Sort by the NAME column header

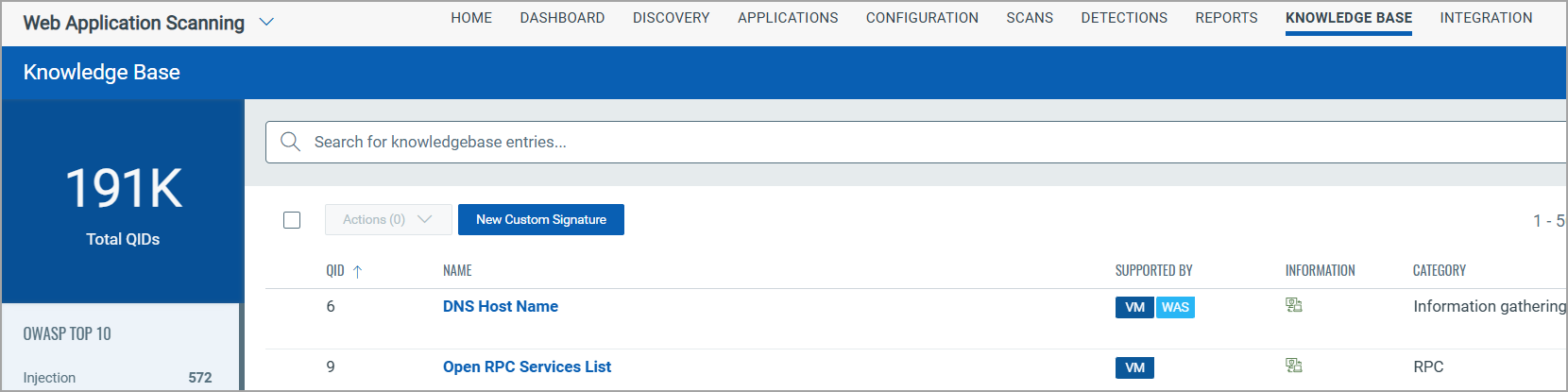click(457, 271)
